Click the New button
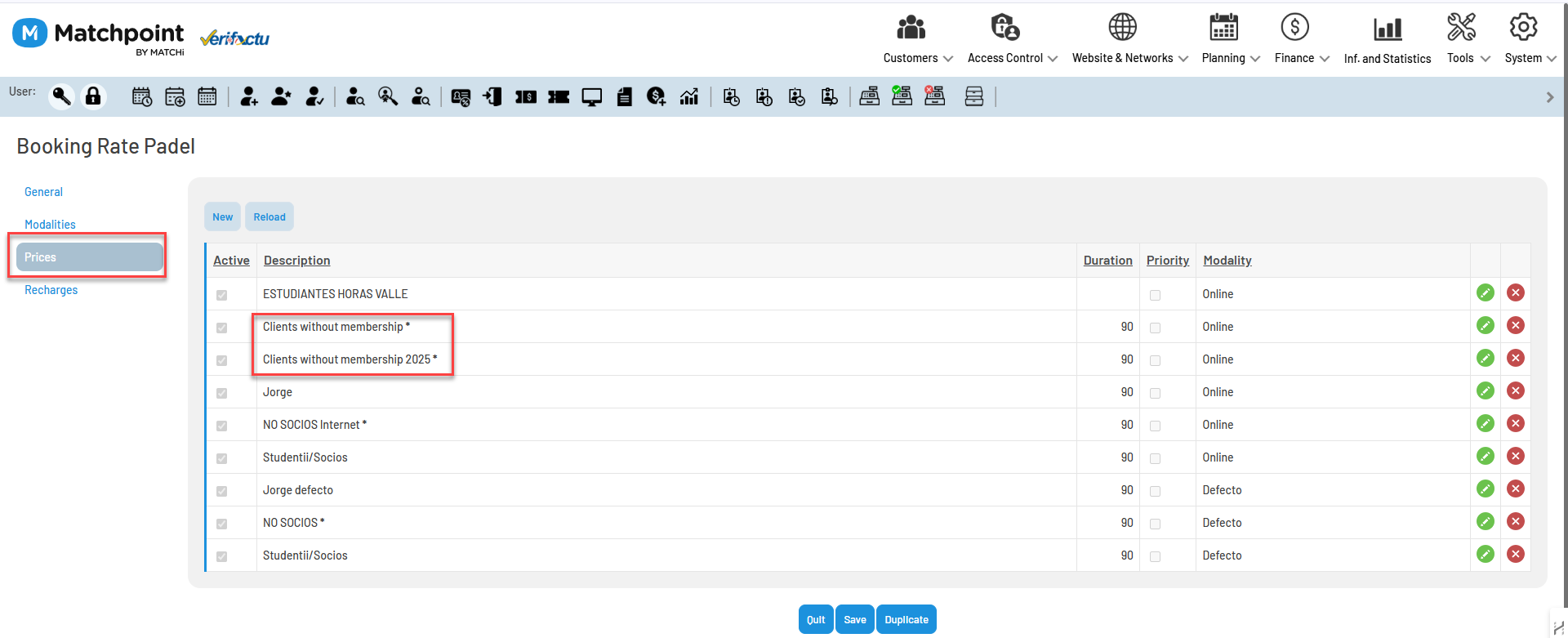This screenshot has height=638, width=1568. [222, 217]
